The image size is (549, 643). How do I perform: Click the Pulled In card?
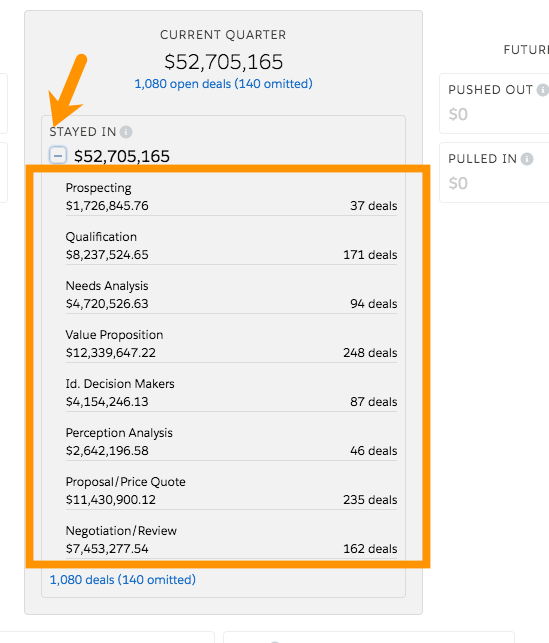(494, 172)
